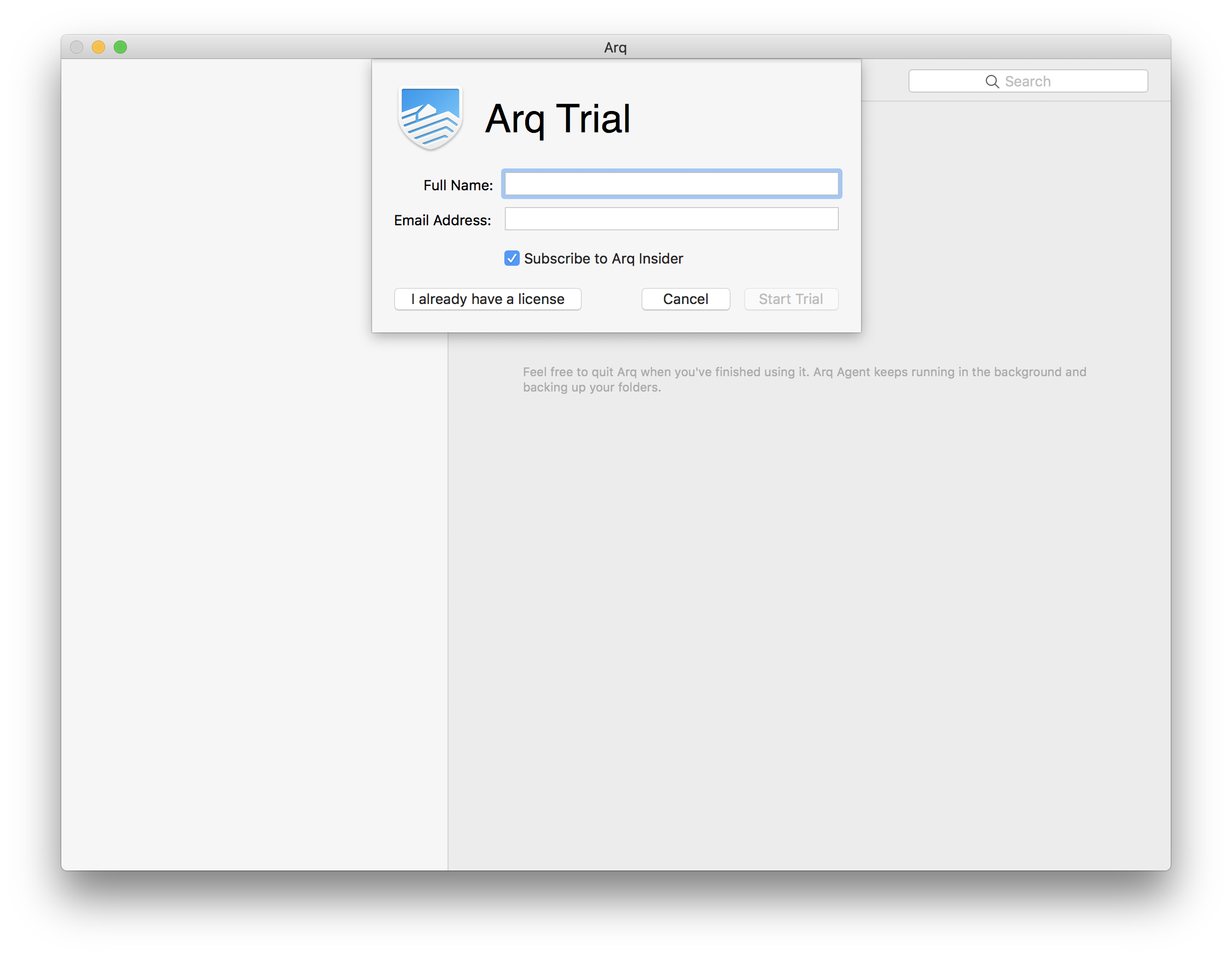
Task: Uncheck Subscribe to Arq Insider checkbox
Action: 512,258
